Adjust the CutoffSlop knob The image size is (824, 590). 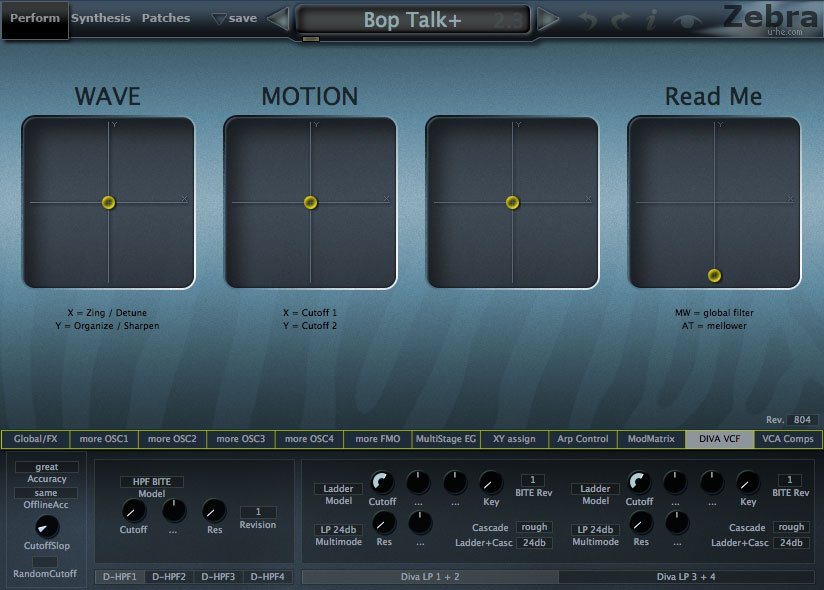click(x=47, y=527)
